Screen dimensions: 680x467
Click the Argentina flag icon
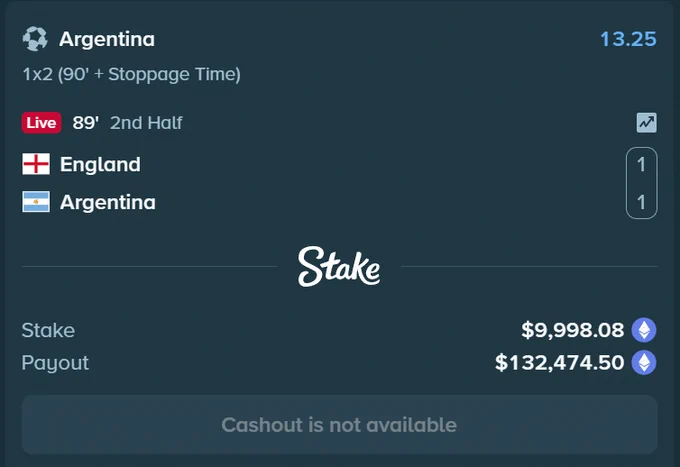[x=36, y=202]
